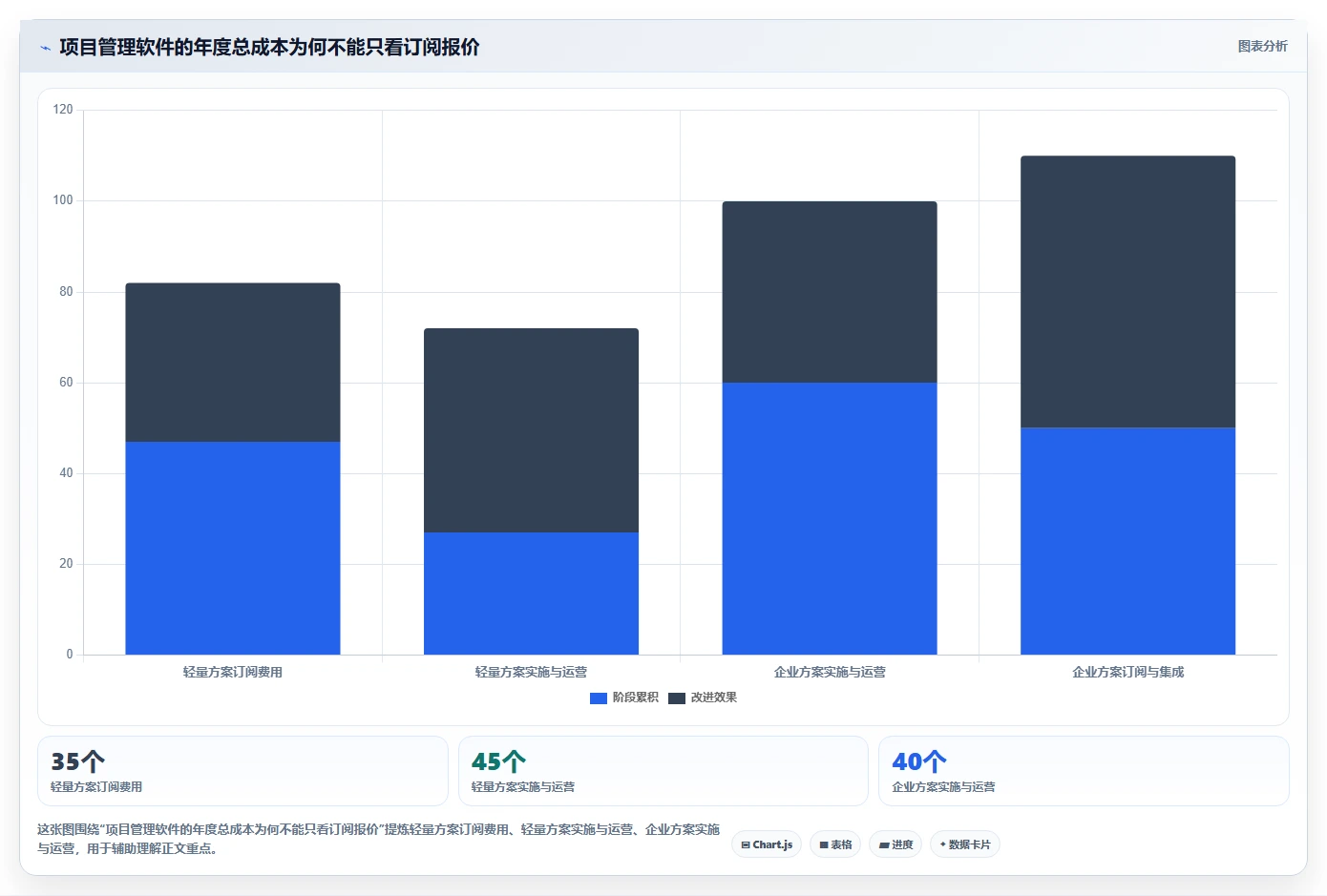This screenshot has width=1327, height=896.
Task: Click dark bar segment for 轻量方案实施与运营
Action: [531, 430]
